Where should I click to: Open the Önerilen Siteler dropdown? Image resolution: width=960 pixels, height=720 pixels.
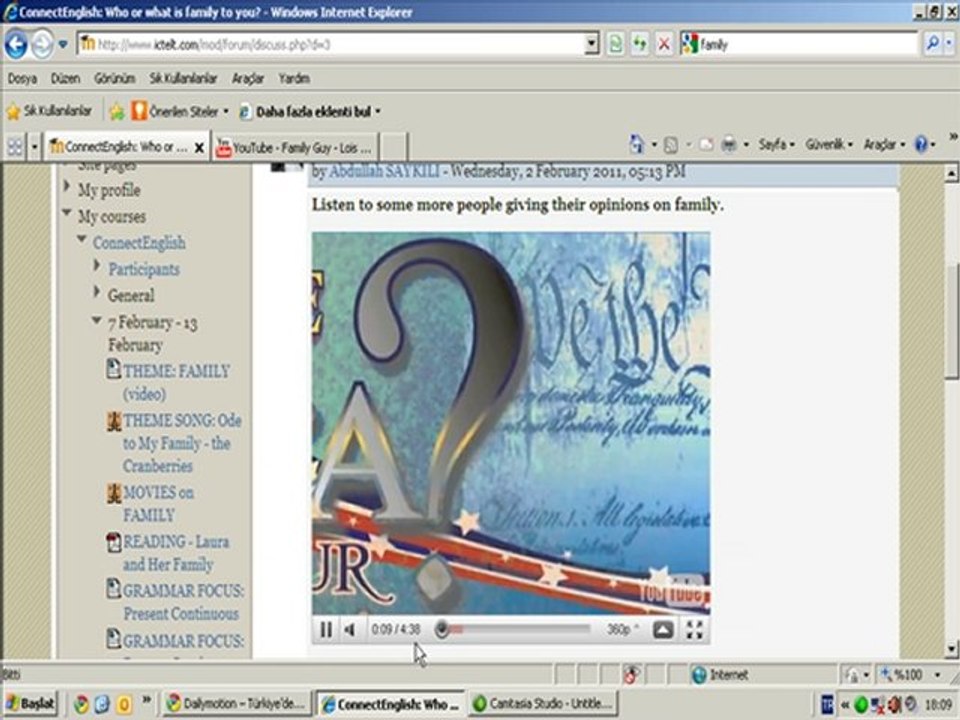pyautogui.click(x=180, y=111)
